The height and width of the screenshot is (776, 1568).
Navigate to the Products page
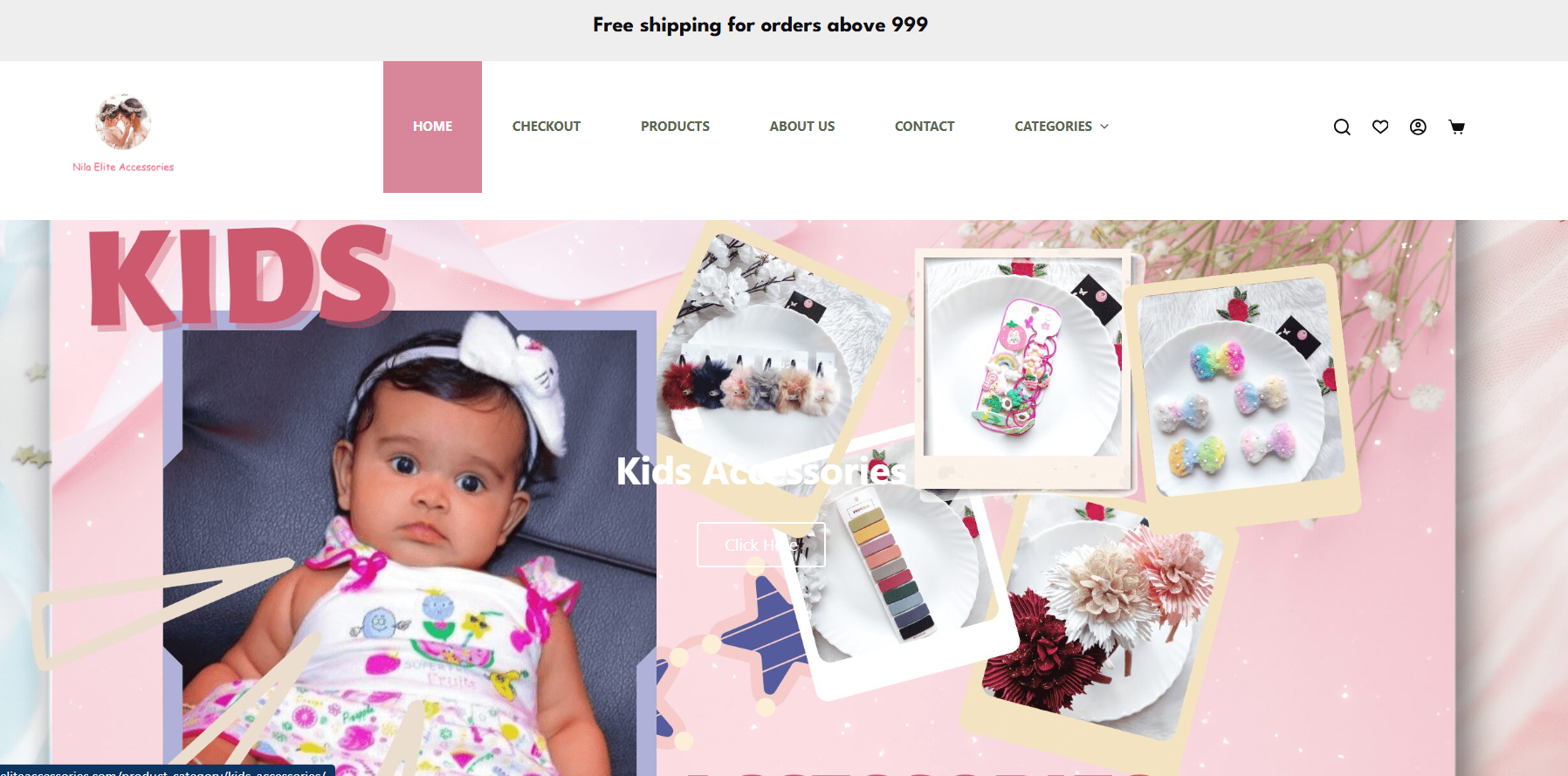675,127
